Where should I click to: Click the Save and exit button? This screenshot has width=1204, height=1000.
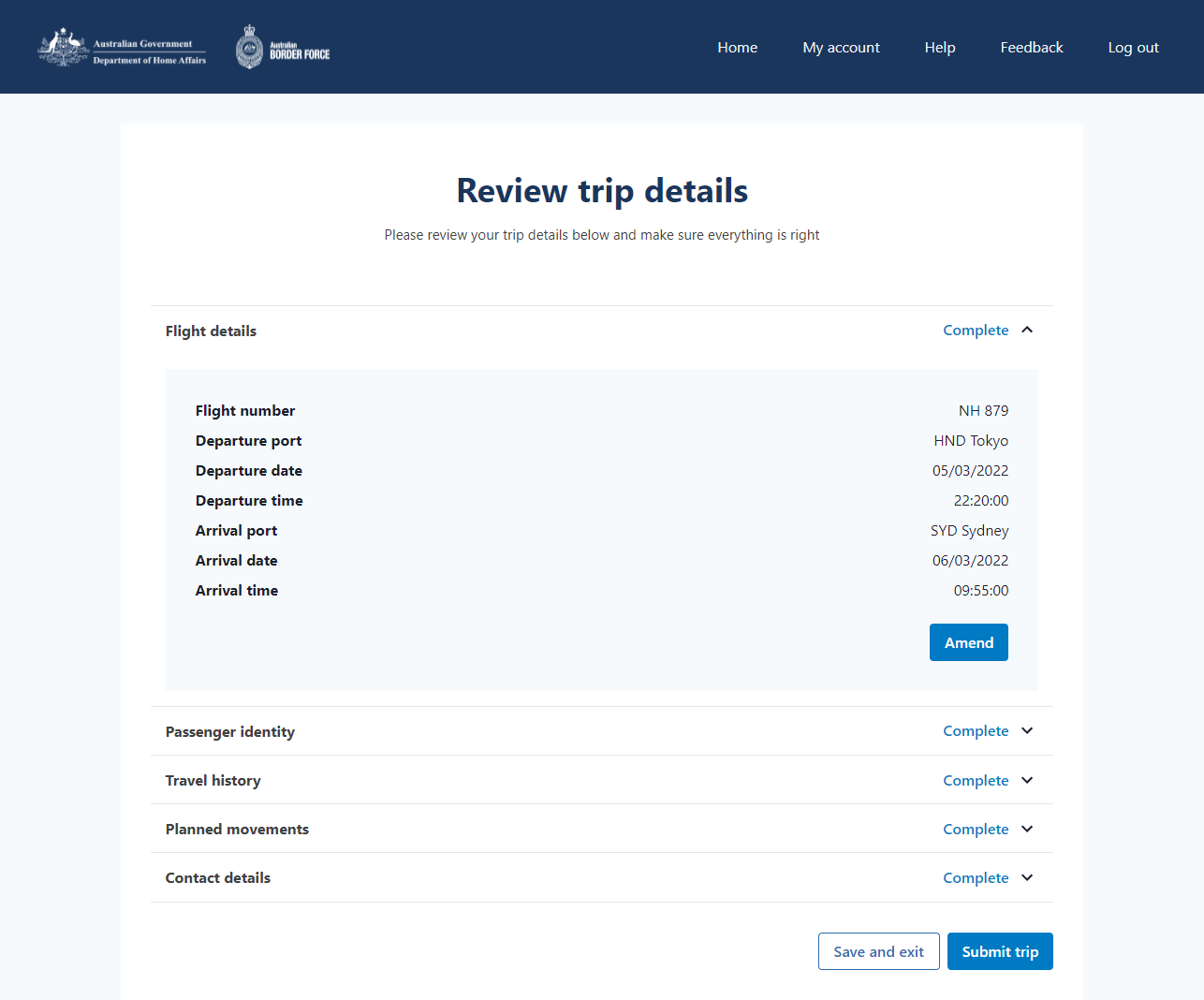pos(878,951)
